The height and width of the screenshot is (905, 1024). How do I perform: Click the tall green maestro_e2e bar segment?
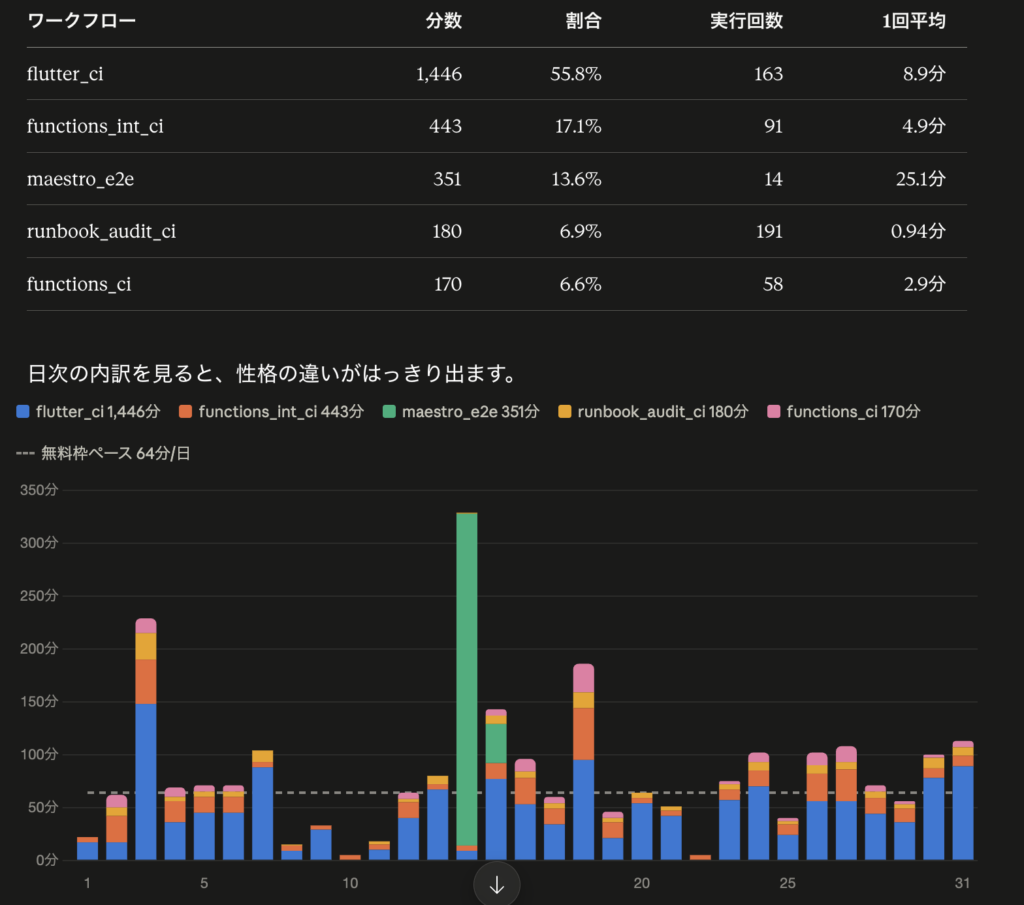[x=467, y=679]
